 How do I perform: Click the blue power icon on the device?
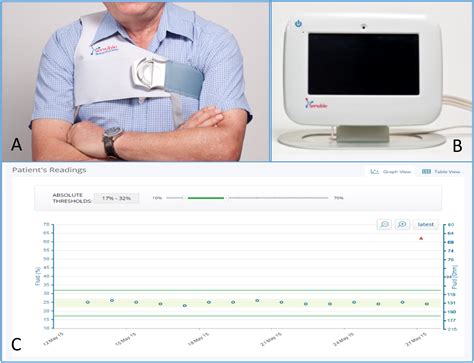pyautogui.click(x=298, y=24)
